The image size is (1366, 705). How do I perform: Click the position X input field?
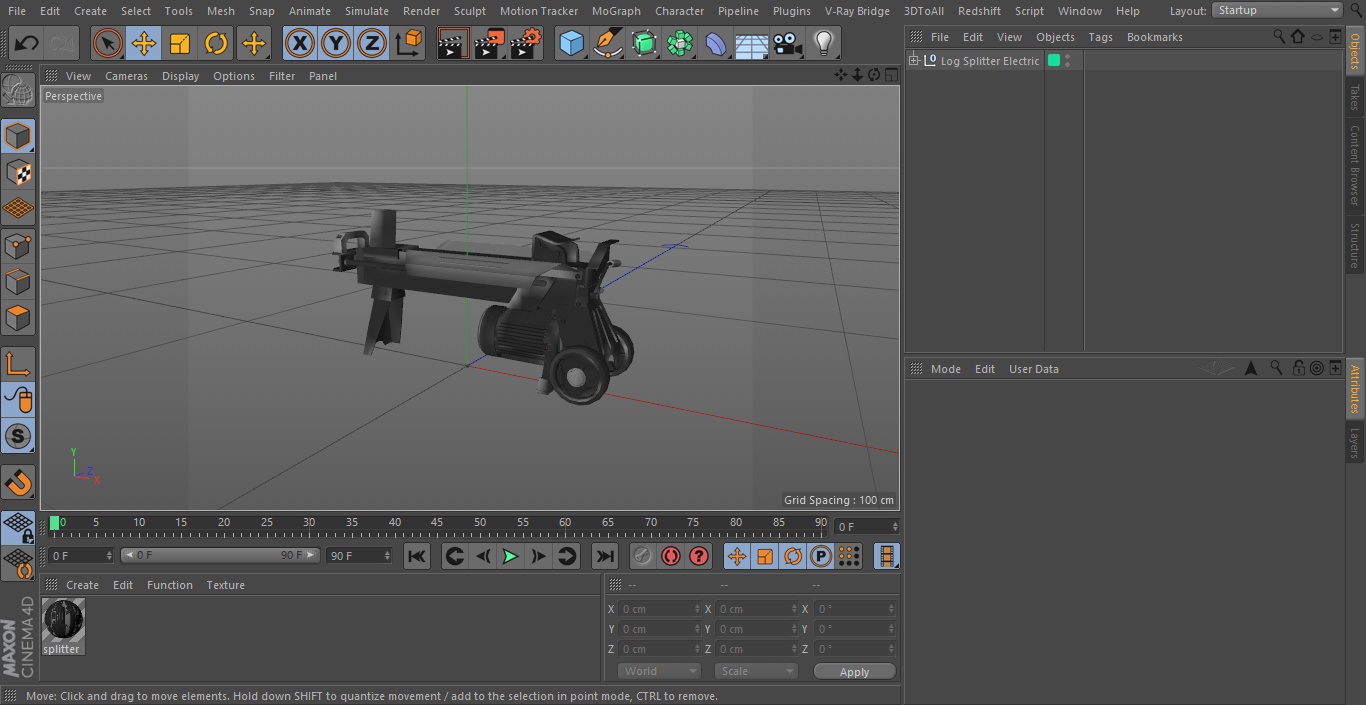(x=659, y=608)
